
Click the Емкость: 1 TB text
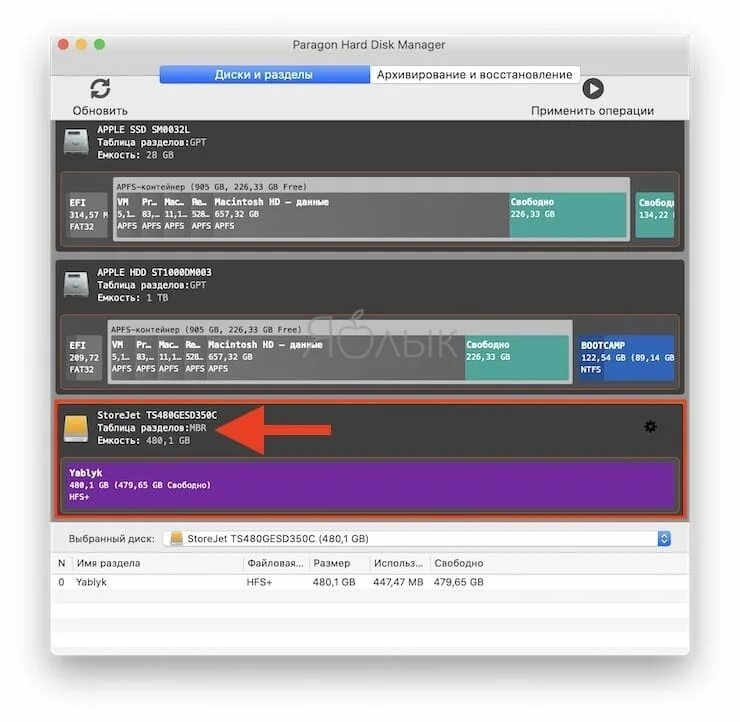coord(133,298)
